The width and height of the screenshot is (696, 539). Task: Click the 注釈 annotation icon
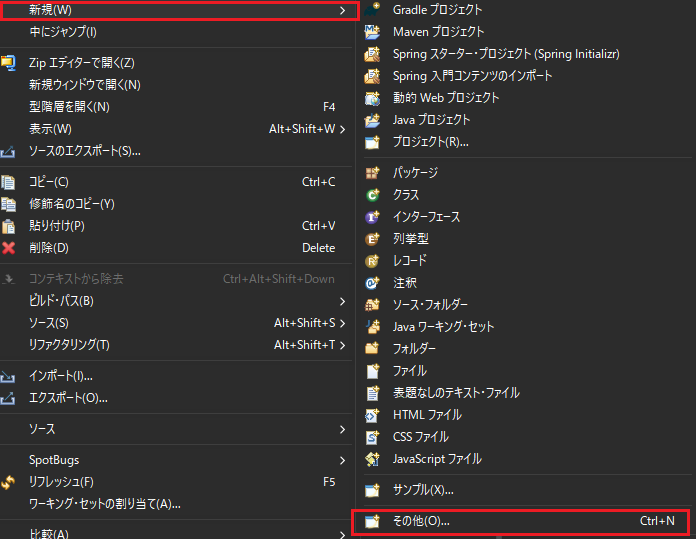(x=372, y=283)
